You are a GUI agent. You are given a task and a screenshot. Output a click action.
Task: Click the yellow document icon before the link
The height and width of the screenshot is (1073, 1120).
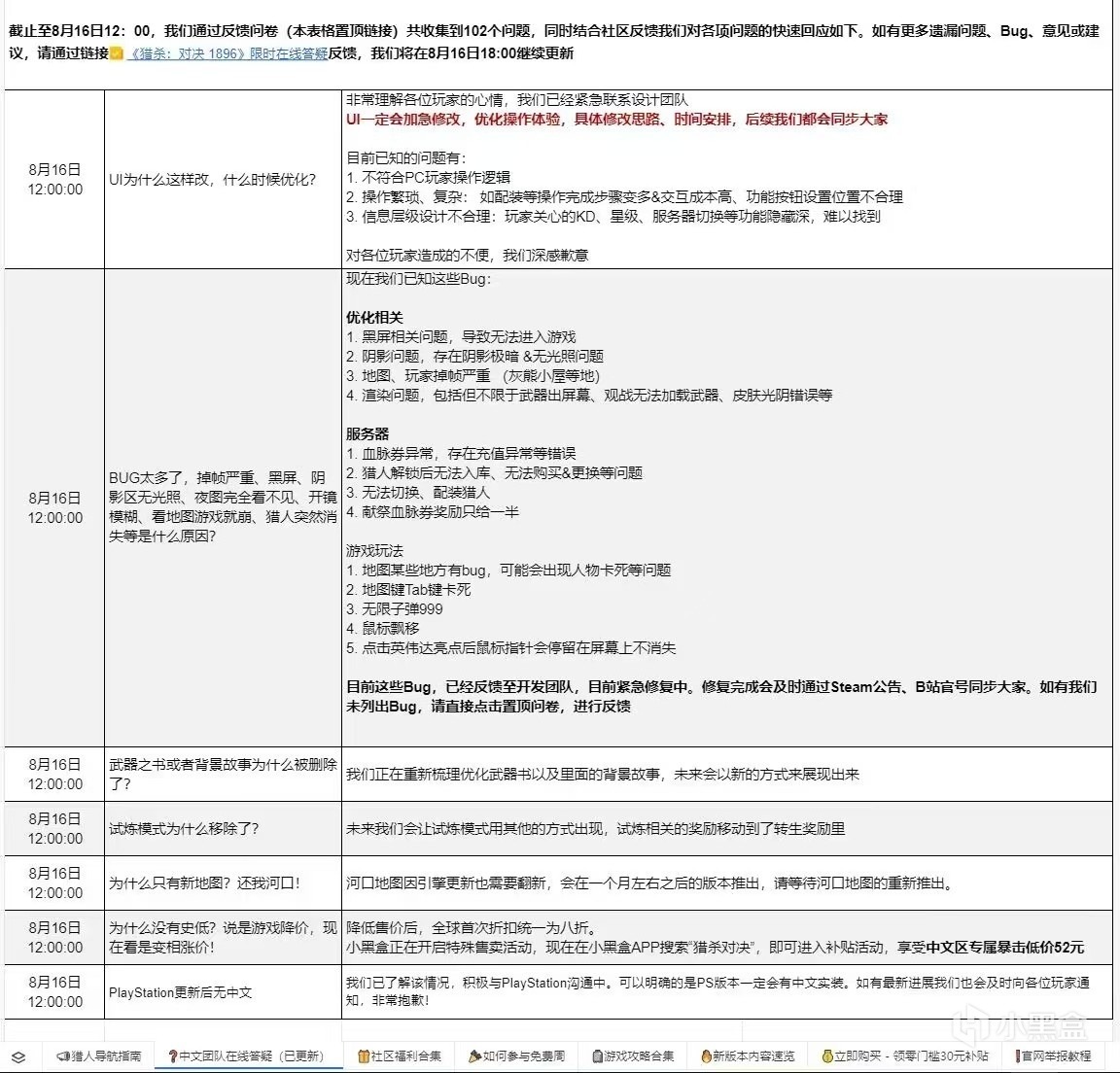pos(117,53)
